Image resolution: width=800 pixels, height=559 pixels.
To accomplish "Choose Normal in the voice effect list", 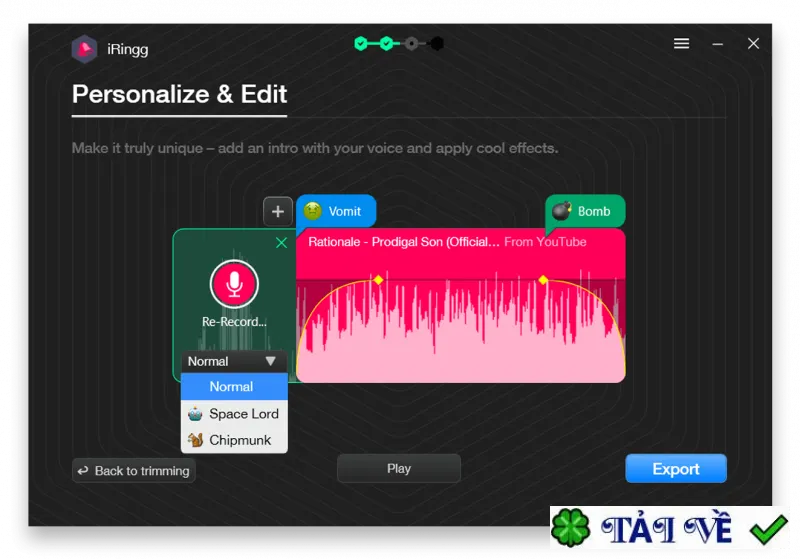I will [234, 387].
